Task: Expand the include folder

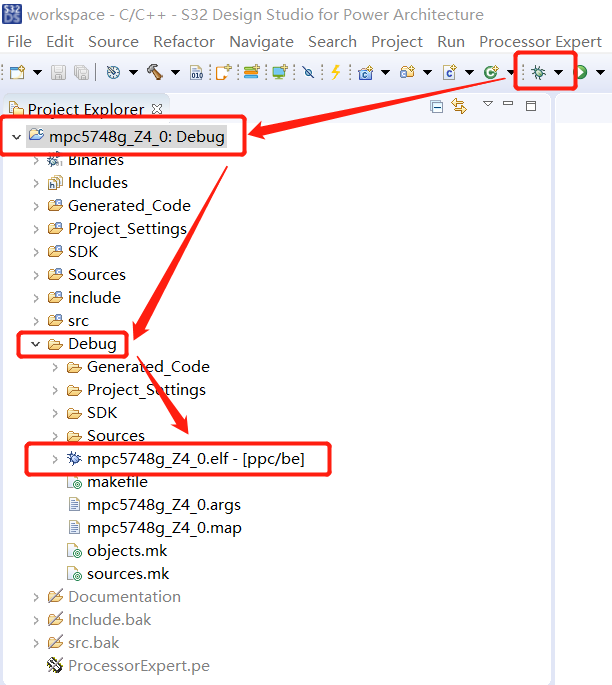Action: 36,298
